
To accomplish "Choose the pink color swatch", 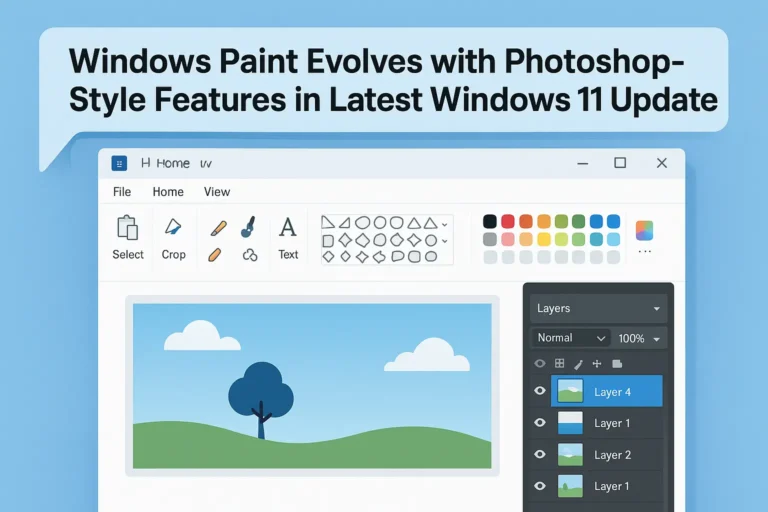I will pos(508,239).
